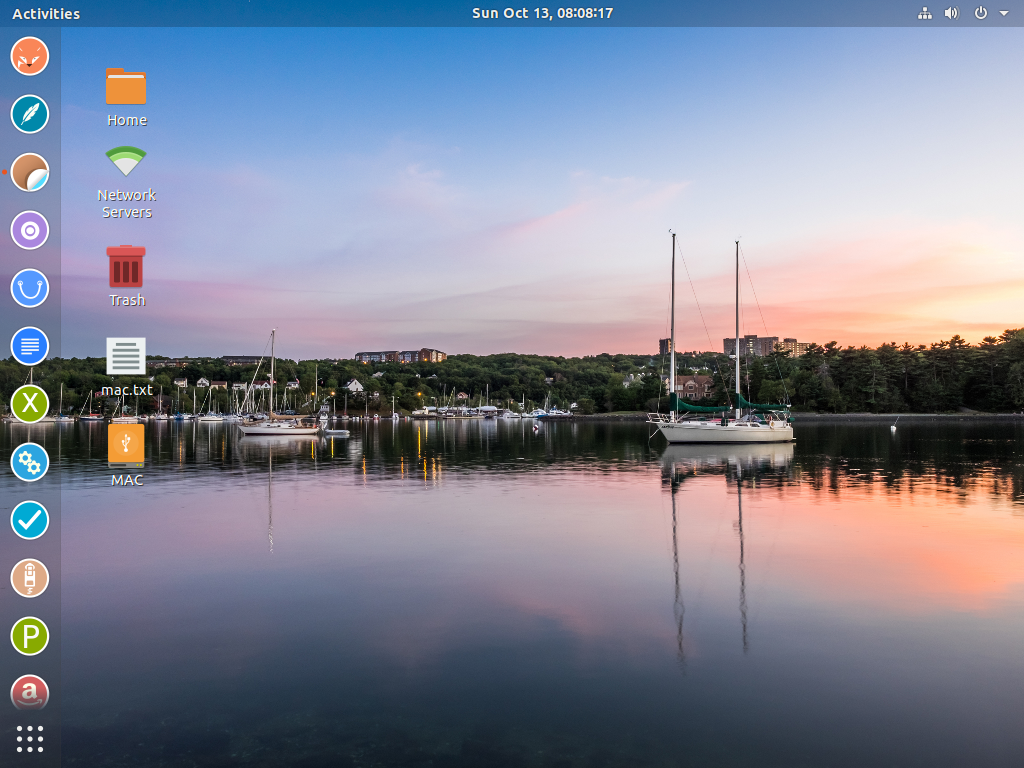Open the blue gears system settings dock icon
The height and width of the screenshot is (768, 1024).
29,462
